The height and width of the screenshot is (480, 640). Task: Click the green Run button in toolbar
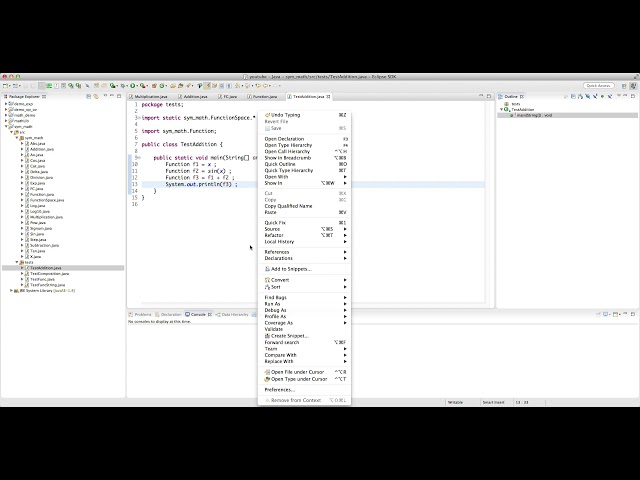pos(133,86)
